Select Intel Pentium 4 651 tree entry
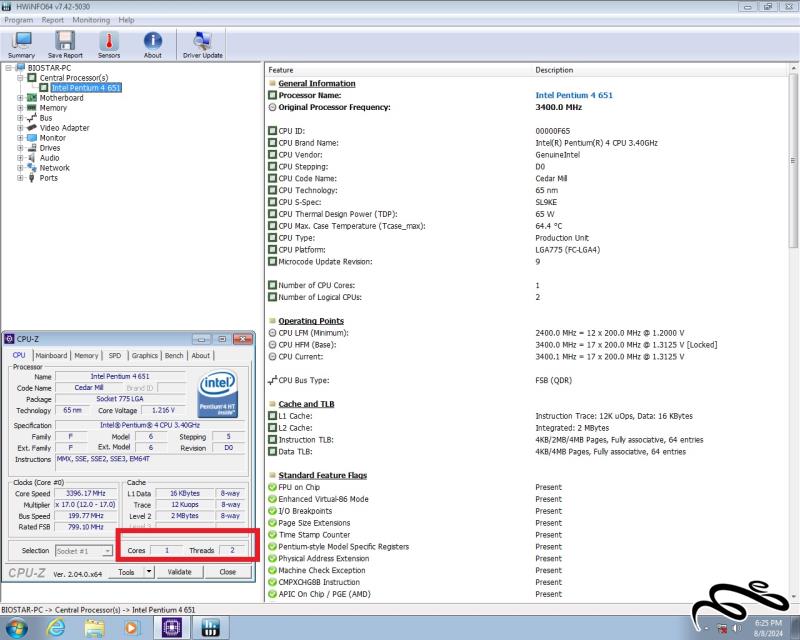Image resolution: width=800 pixels, height=640 pixels. [86, 88]
